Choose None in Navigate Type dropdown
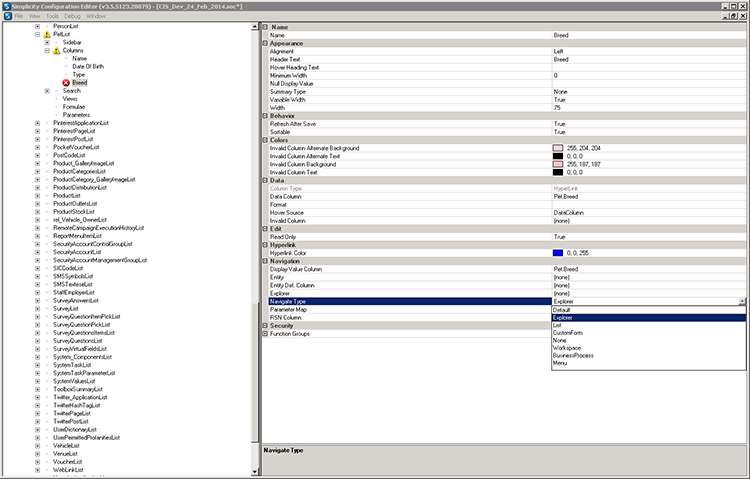750x479 pixels. click(649, 341)
